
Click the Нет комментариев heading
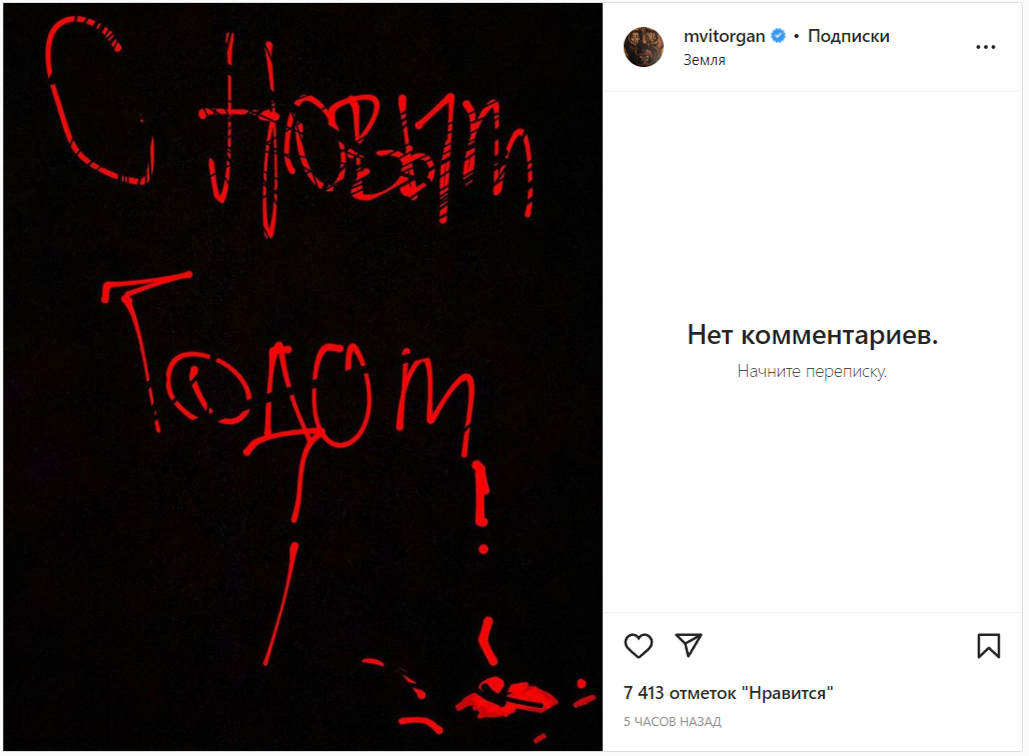click(x=812, y=335)
